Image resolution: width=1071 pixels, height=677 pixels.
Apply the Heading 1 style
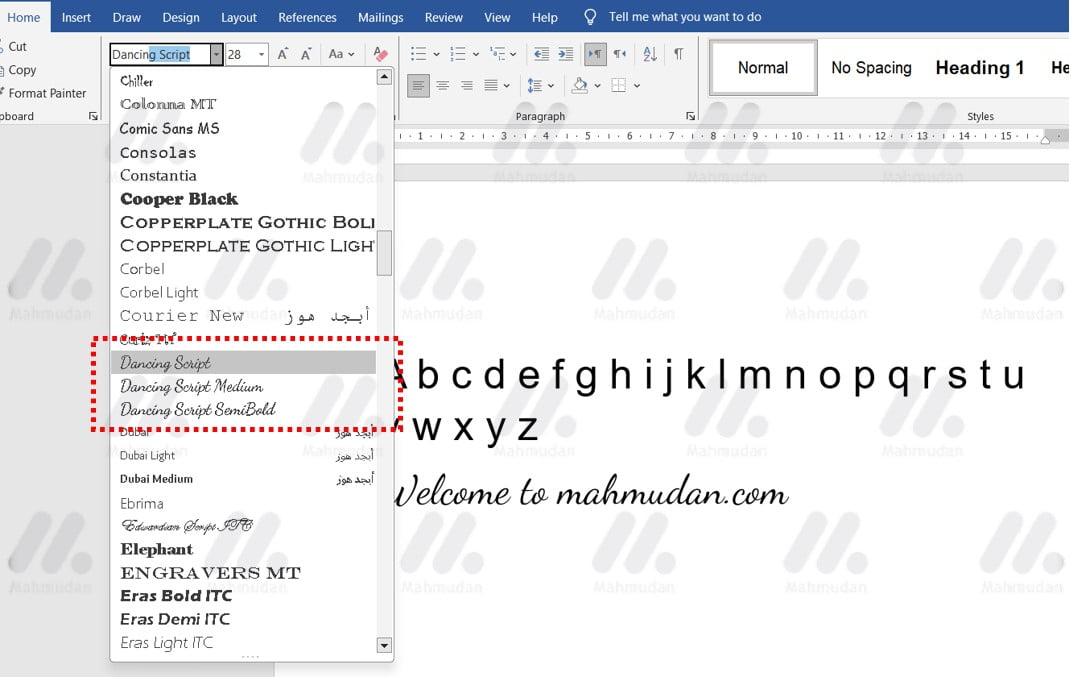tap(979, 67)
